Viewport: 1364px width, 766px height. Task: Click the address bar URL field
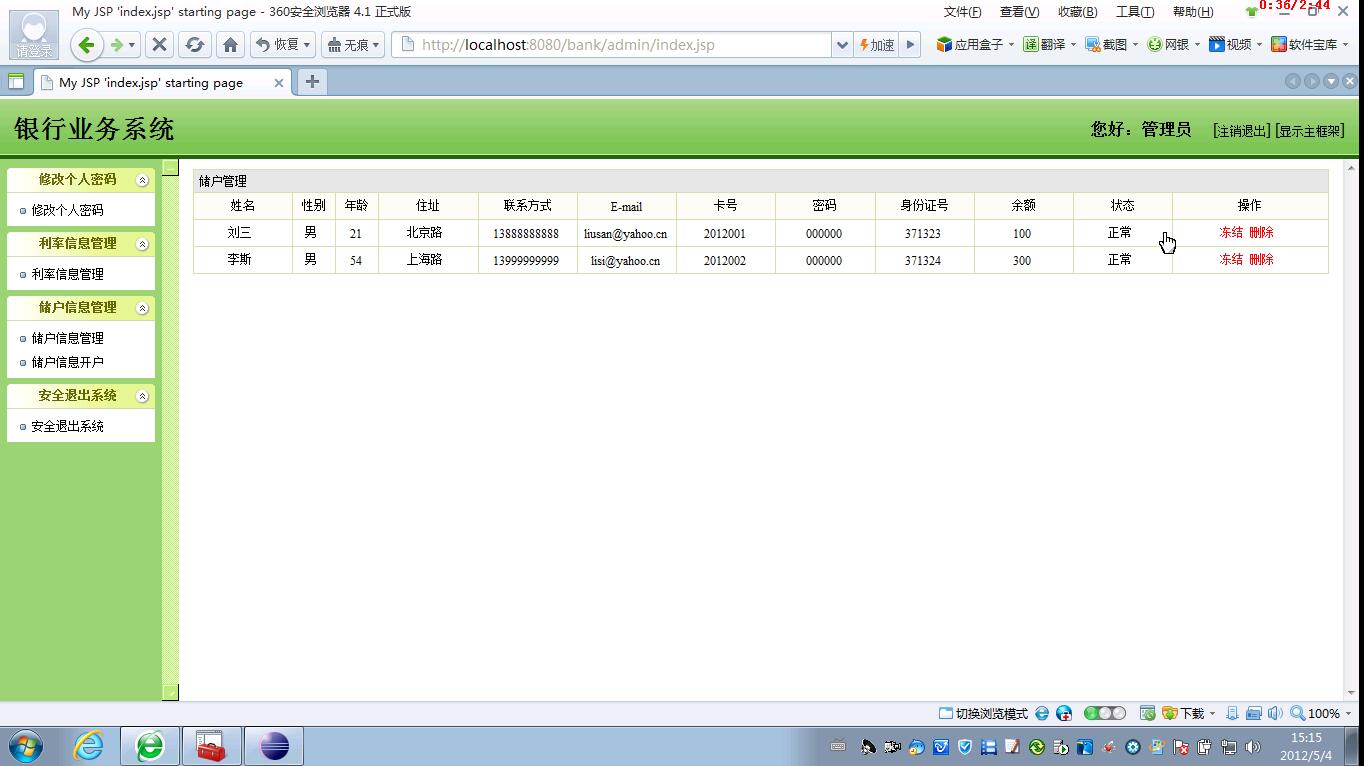(x=610, y=45)
